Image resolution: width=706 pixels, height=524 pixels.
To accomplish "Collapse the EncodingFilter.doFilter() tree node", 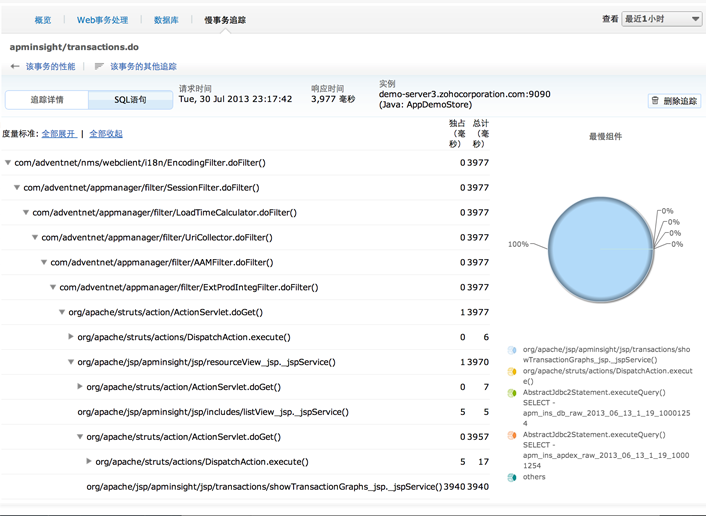I will (x=9, y=162).
